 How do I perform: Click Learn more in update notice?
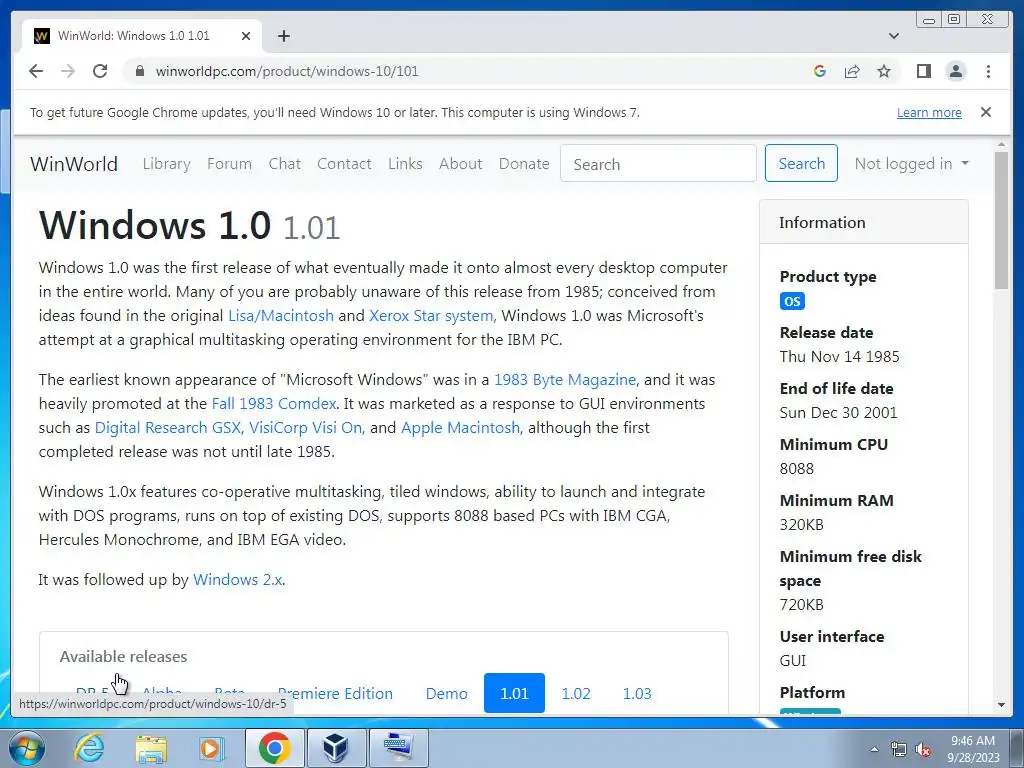click(x=929, y=112)
